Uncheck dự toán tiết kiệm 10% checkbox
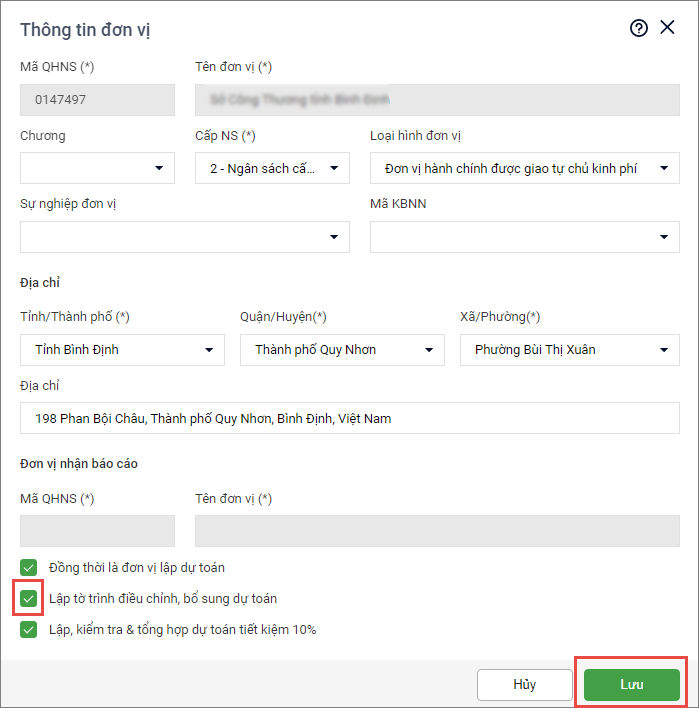The image size is (699, 708). 28,630
